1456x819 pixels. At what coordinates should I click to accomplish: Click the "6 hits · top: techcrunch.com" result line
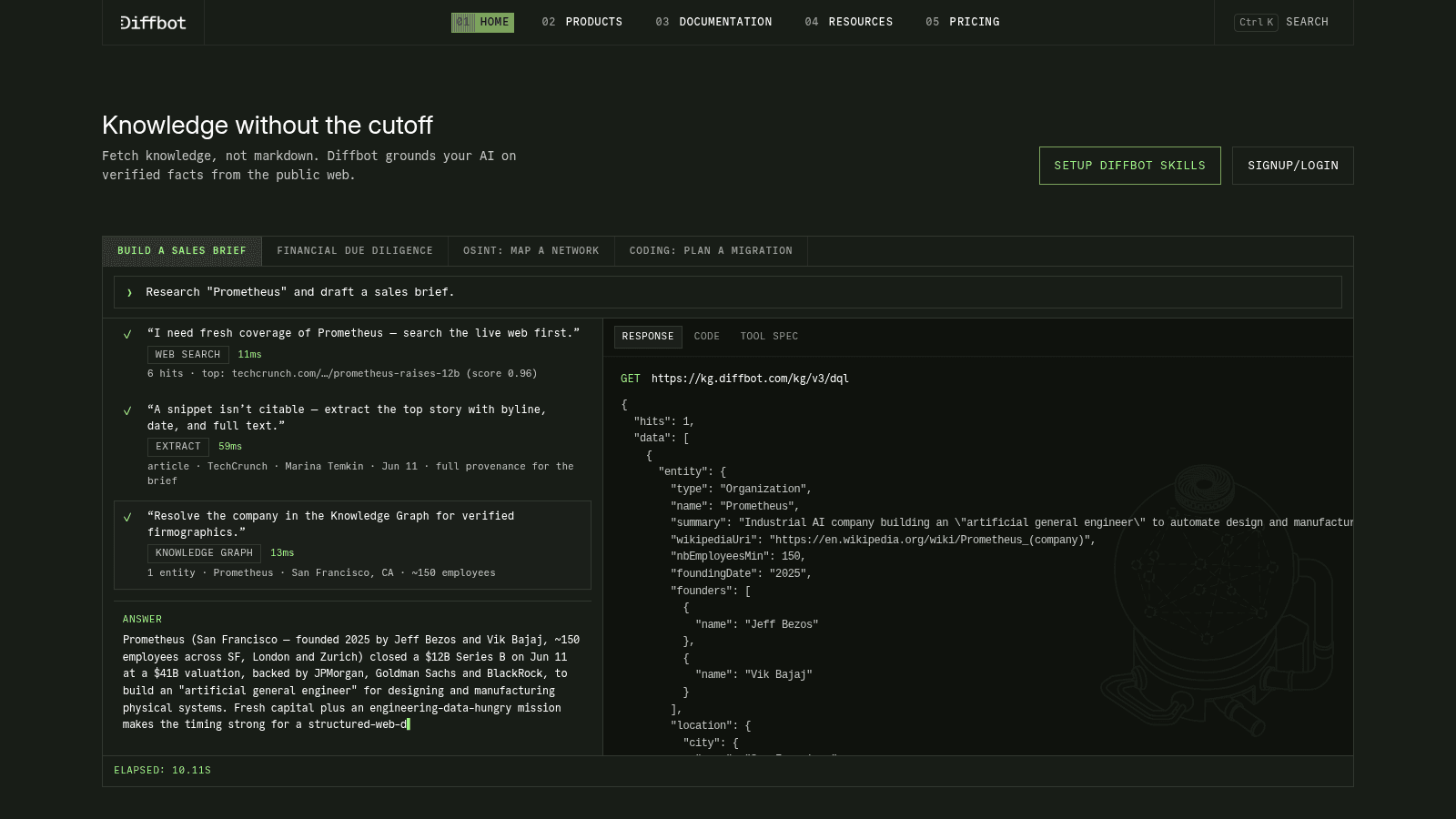pos(342,374)
